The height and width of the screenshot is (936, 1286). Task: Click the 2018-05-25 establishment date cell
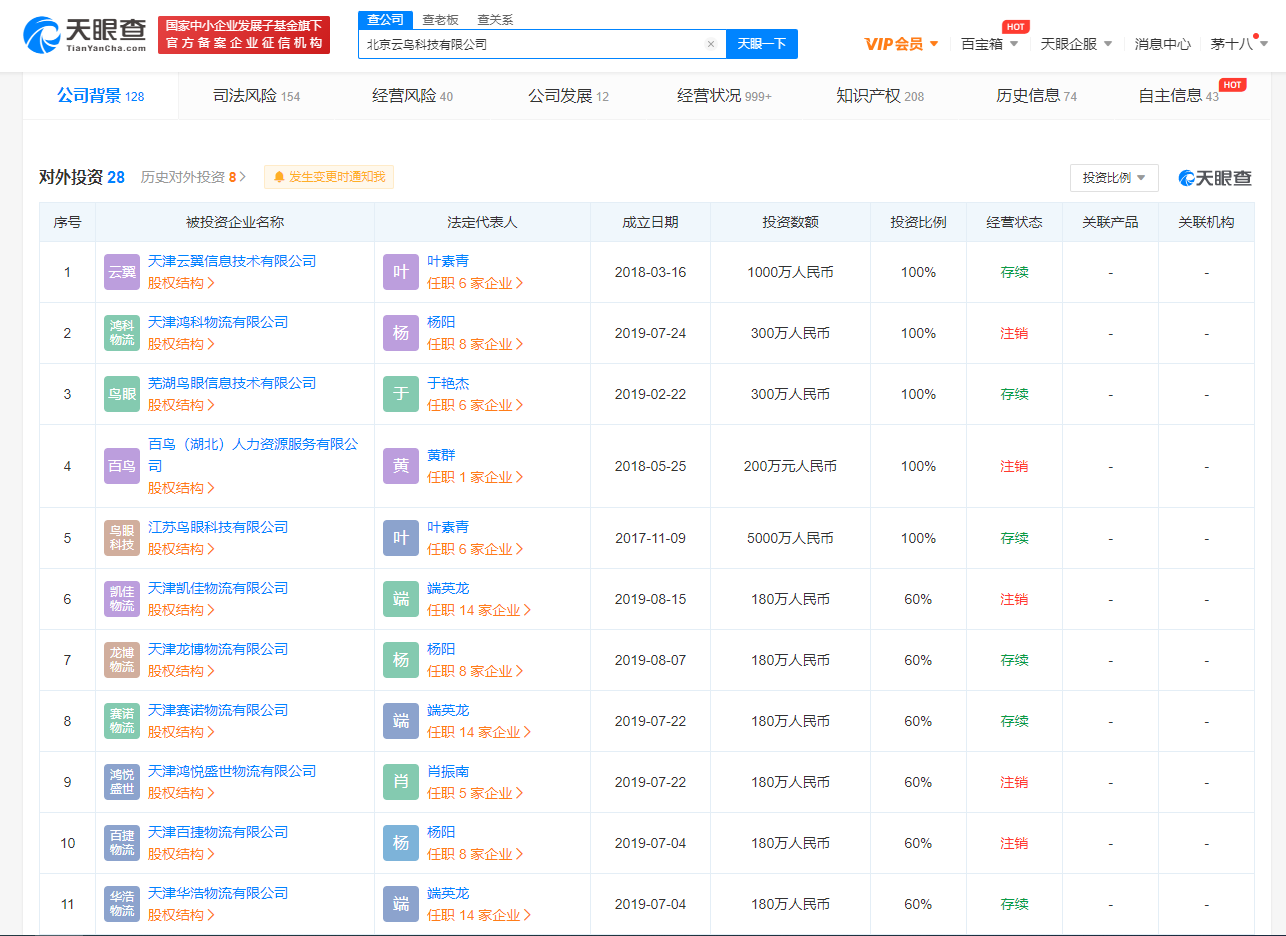(x=650, y=466)
